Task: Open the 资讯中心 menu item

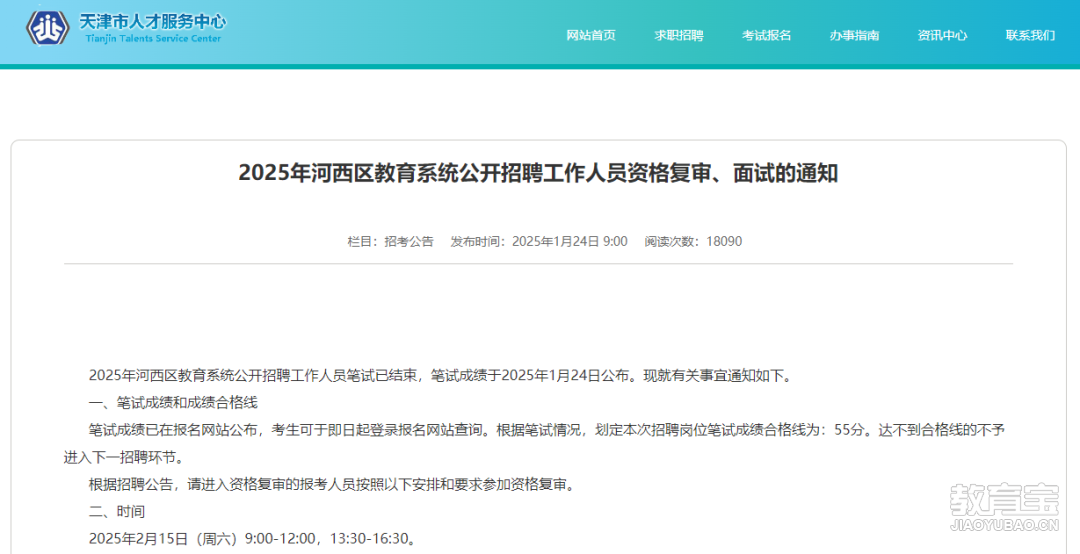Action: click(x=942, y=35)
